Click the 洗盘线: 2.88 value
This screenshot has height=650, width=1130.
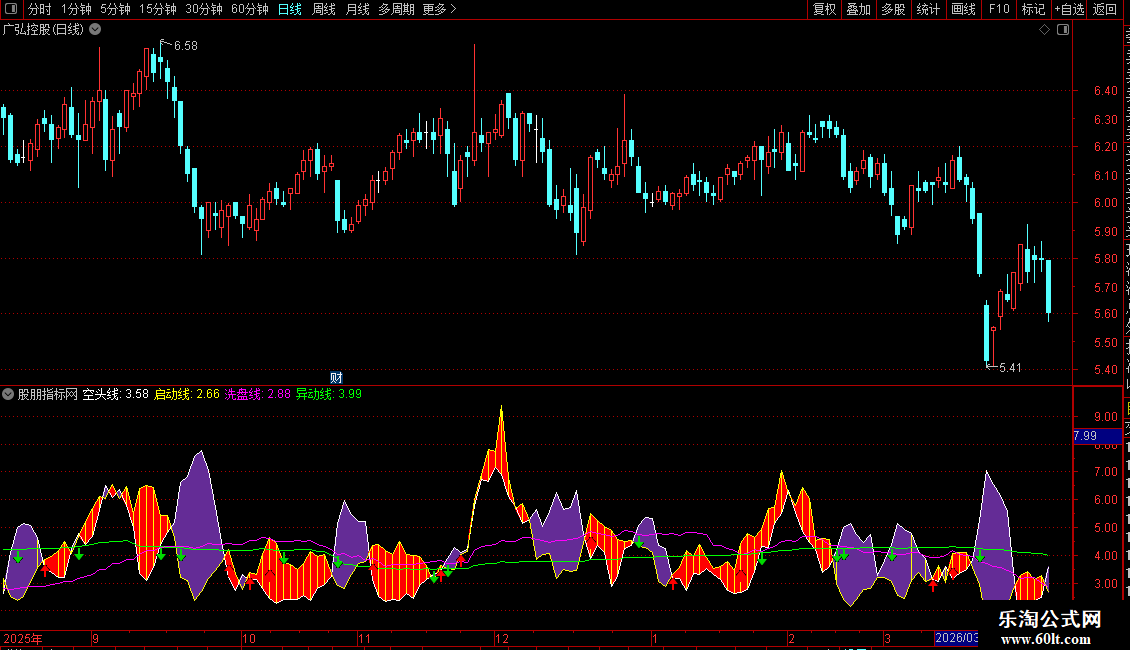(257, 394)
